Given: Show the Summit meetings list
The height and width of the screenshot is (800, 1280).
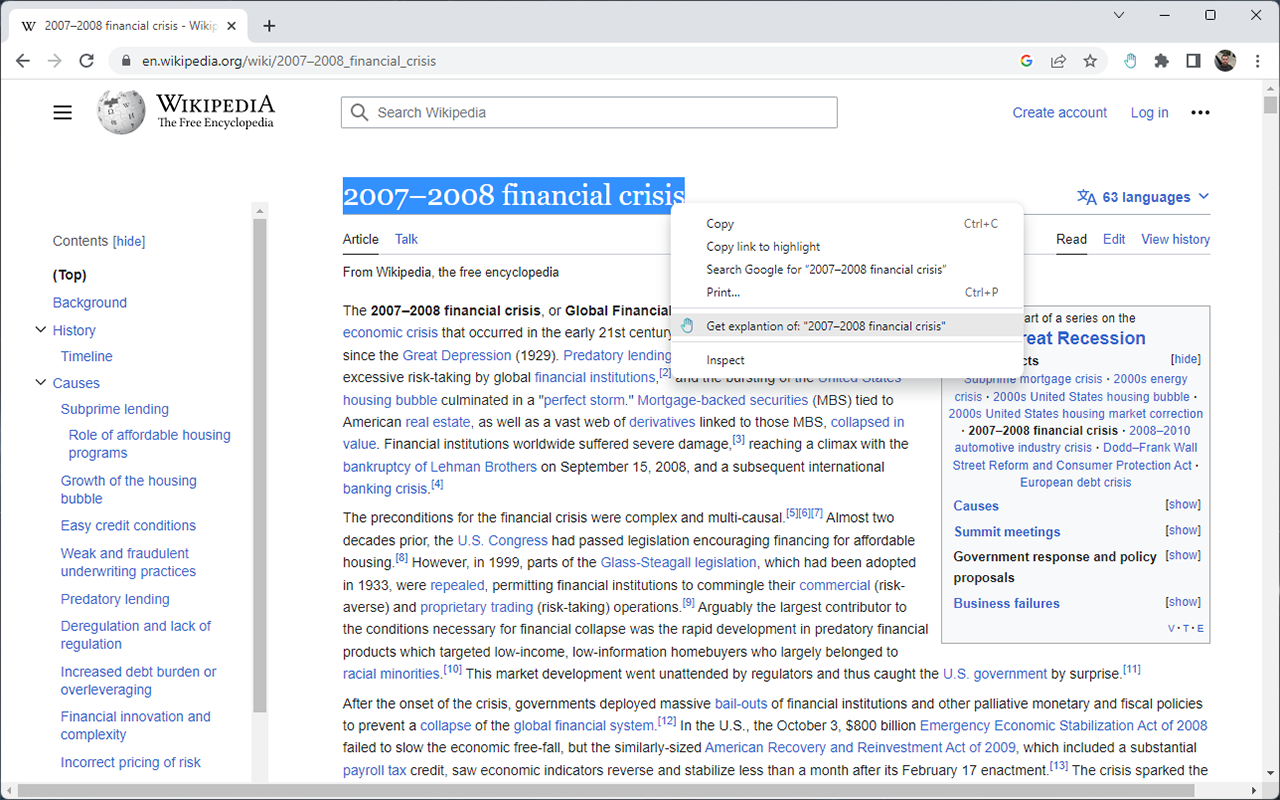Looking at the screenshot, I should pyautogui.click(x=1182, y=530).
